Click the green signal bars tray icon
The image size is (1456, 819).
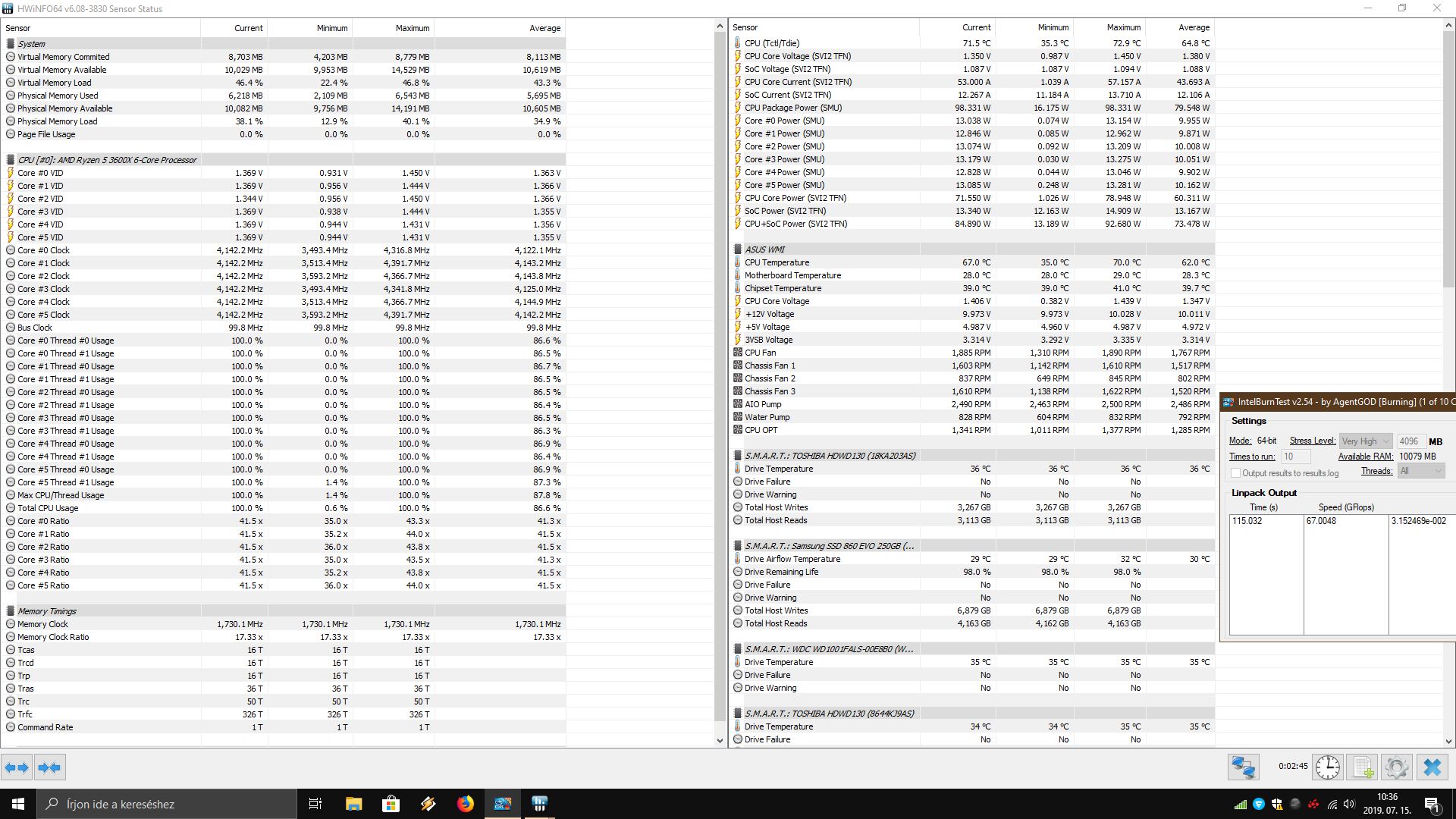[x=1241, y=804]
